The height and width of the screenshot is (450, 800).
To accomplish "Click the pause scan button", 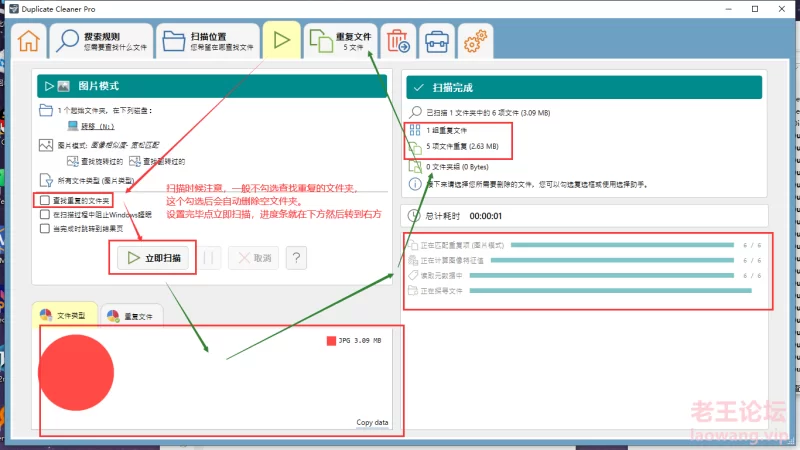I will pyautogui.click(x=209, y=258).
